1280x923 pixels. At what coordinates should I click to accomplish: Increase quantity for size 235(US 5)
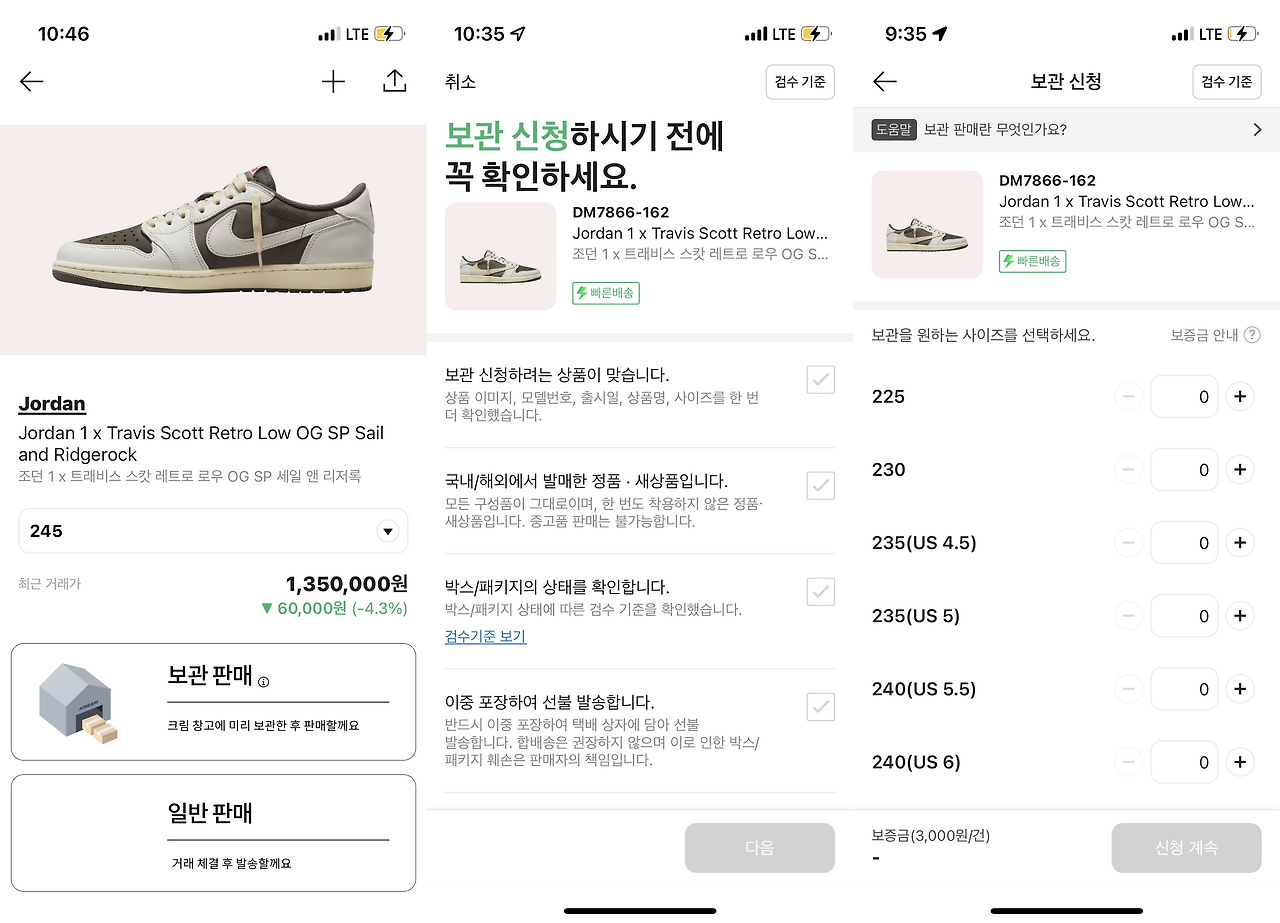click(x=1240, y=616)
